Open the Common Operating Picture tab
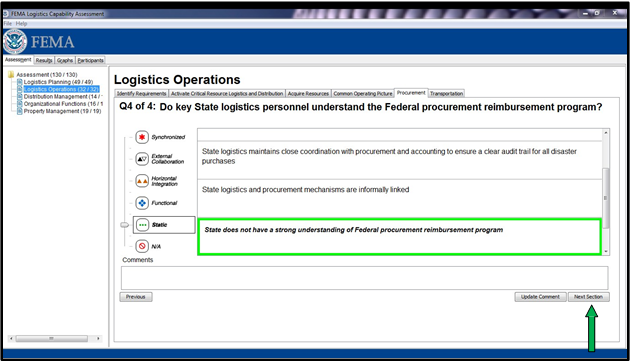The height and width of the screenshot is (362, 631). click(x=363, y=94)
